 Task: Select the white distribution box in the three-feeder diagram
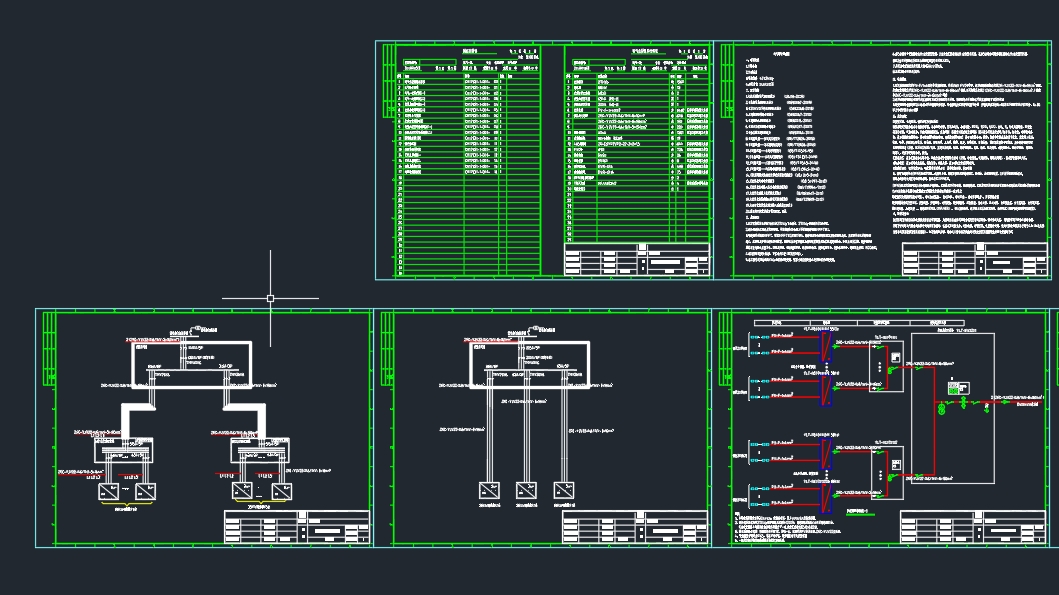coord(529,365)
